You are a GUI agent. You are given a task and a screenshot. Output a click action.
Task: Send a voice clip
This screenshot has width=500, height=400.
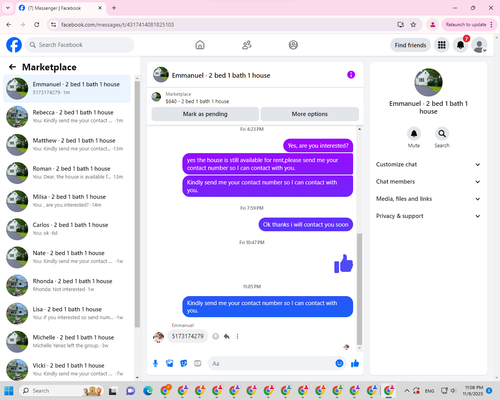point(155,363)
